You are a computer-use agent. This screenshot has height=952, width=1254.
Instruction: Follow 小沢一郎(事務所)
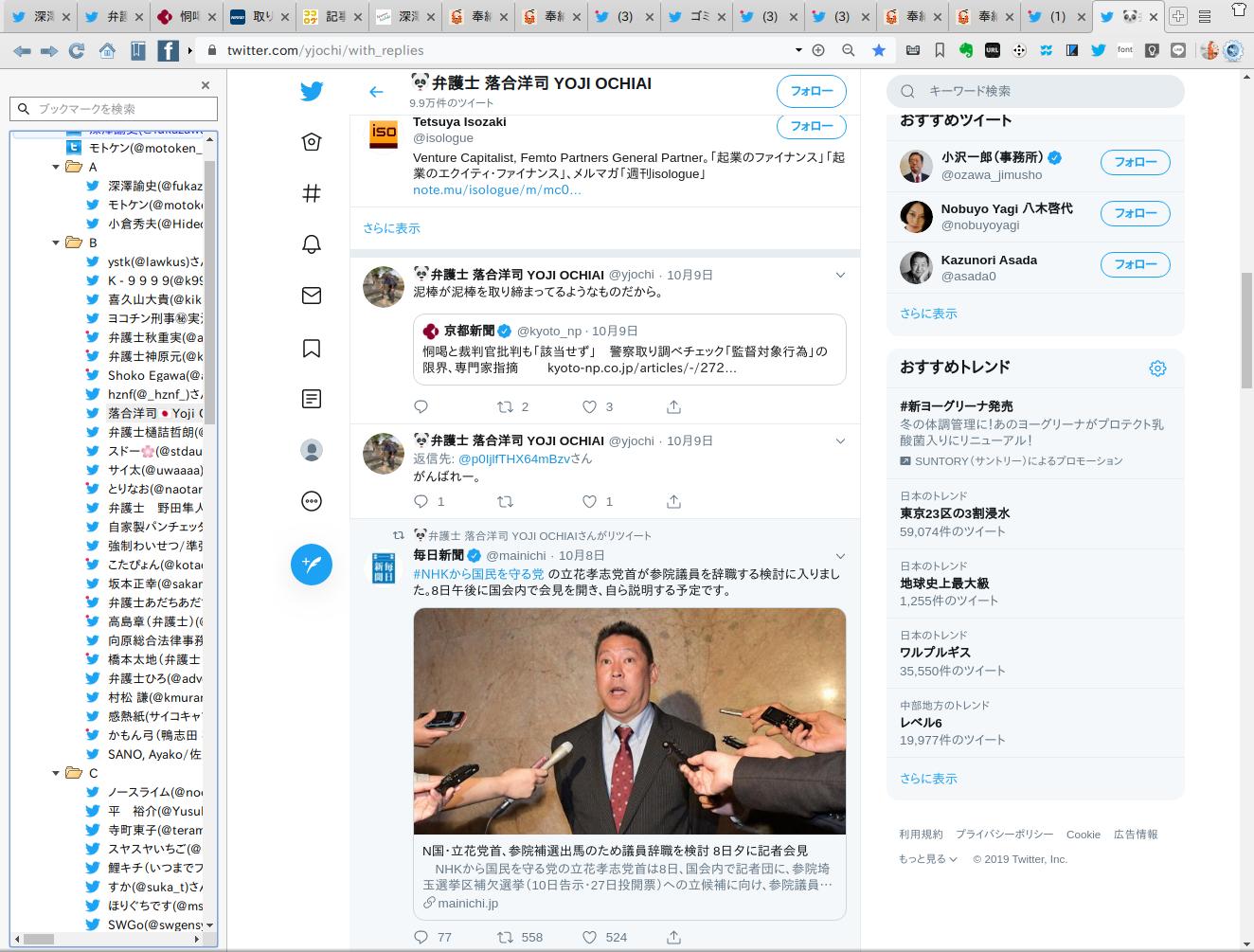click(1135, 162)
